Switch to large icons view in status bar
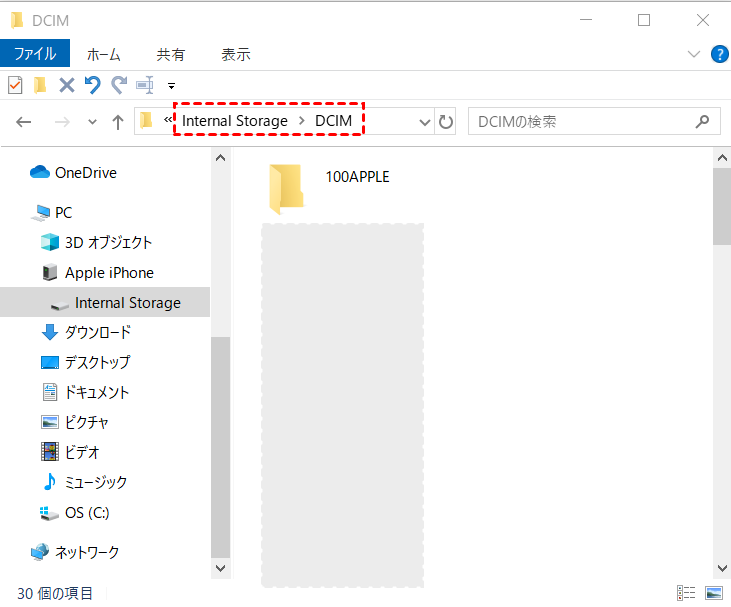 pyautogui.click(x=713, y=593)
